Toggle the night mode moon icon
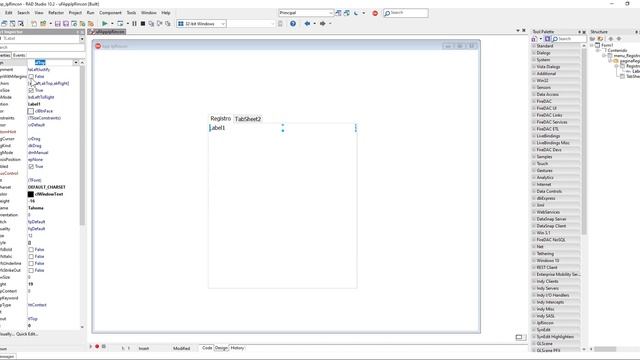 pyautogui.click(x=356, y=13)
